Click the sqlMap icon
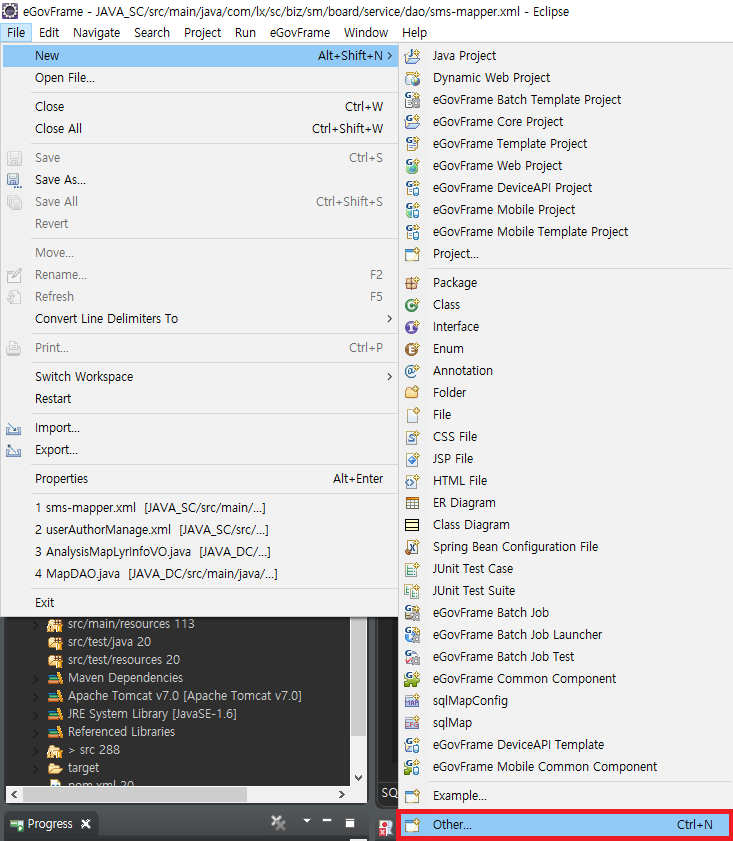This screenshot has height=841, width=733. [412, 722]
